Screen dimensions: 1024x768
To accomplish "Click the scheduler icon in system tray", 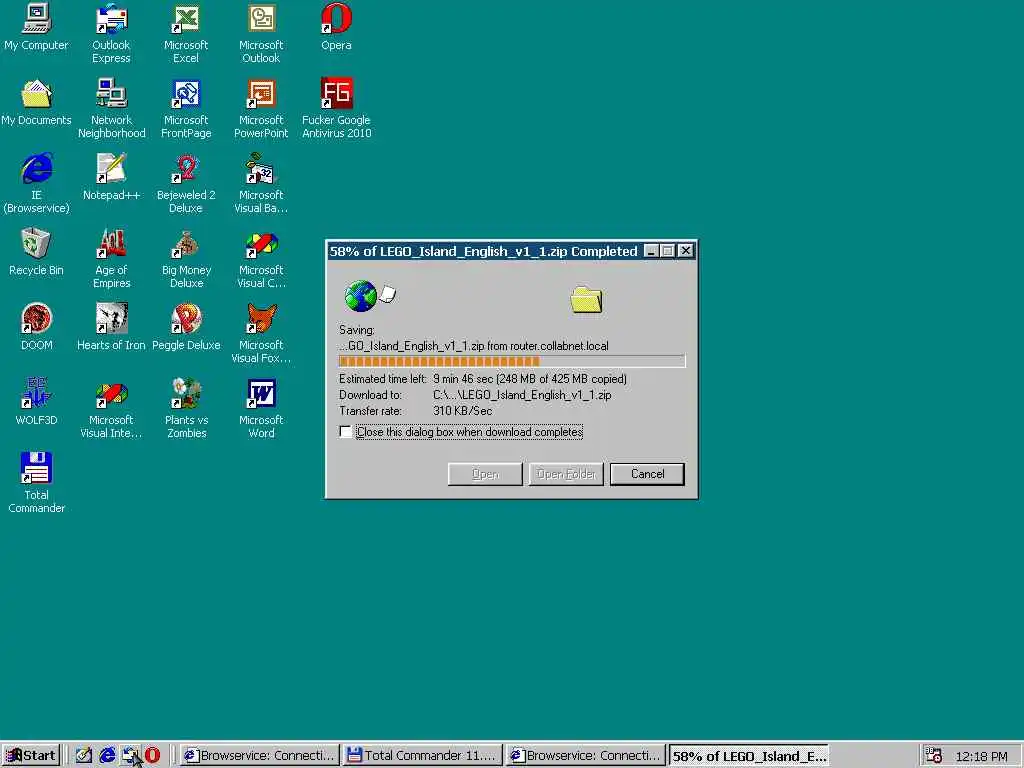I will pos(934,756).
